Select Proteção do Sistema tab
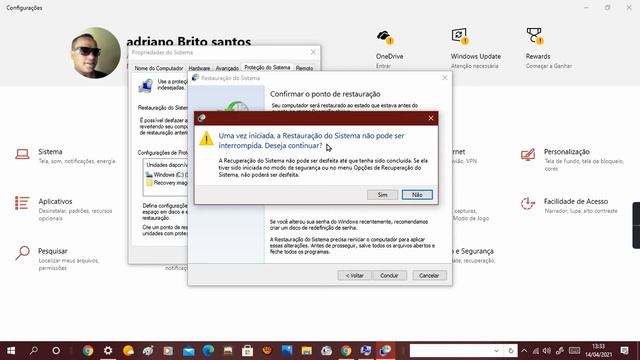The height and width of the screenshot is (360, 640). (267, 67)
